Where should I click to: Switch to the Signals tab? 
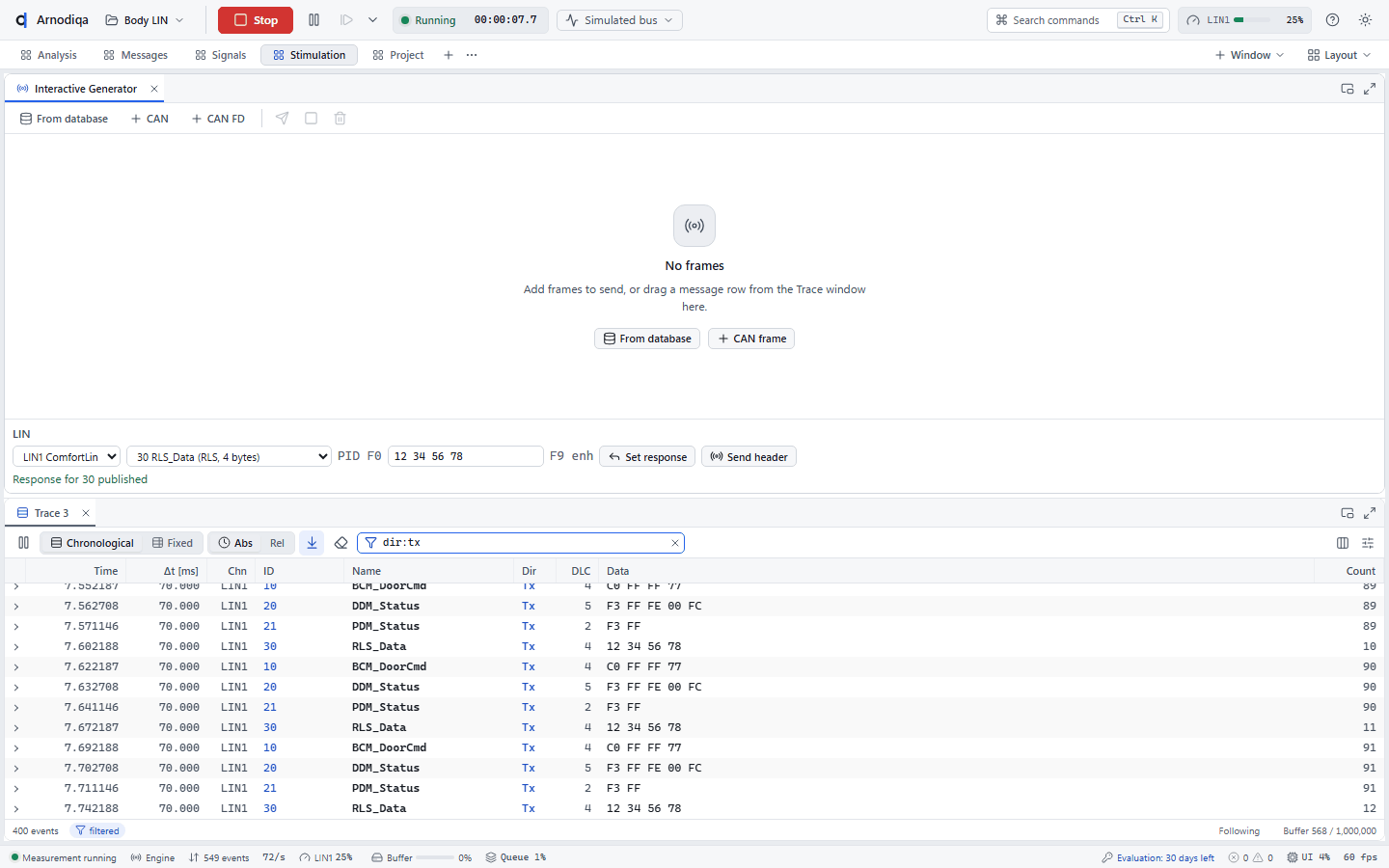click(220, 55)
